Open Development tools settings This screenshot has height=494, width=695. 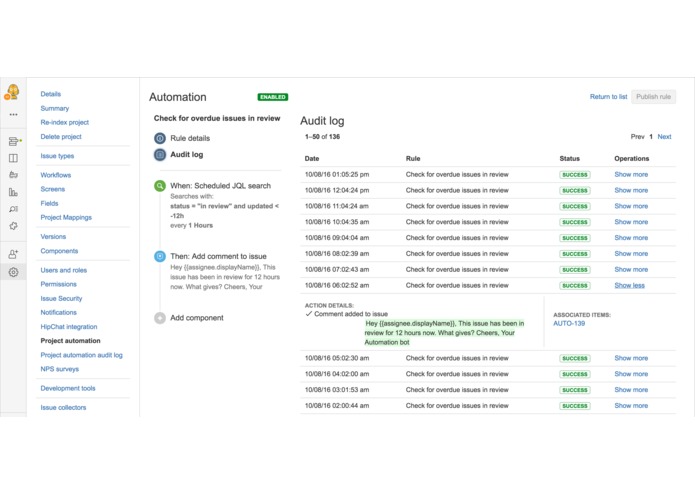click(x=68, y=388)
